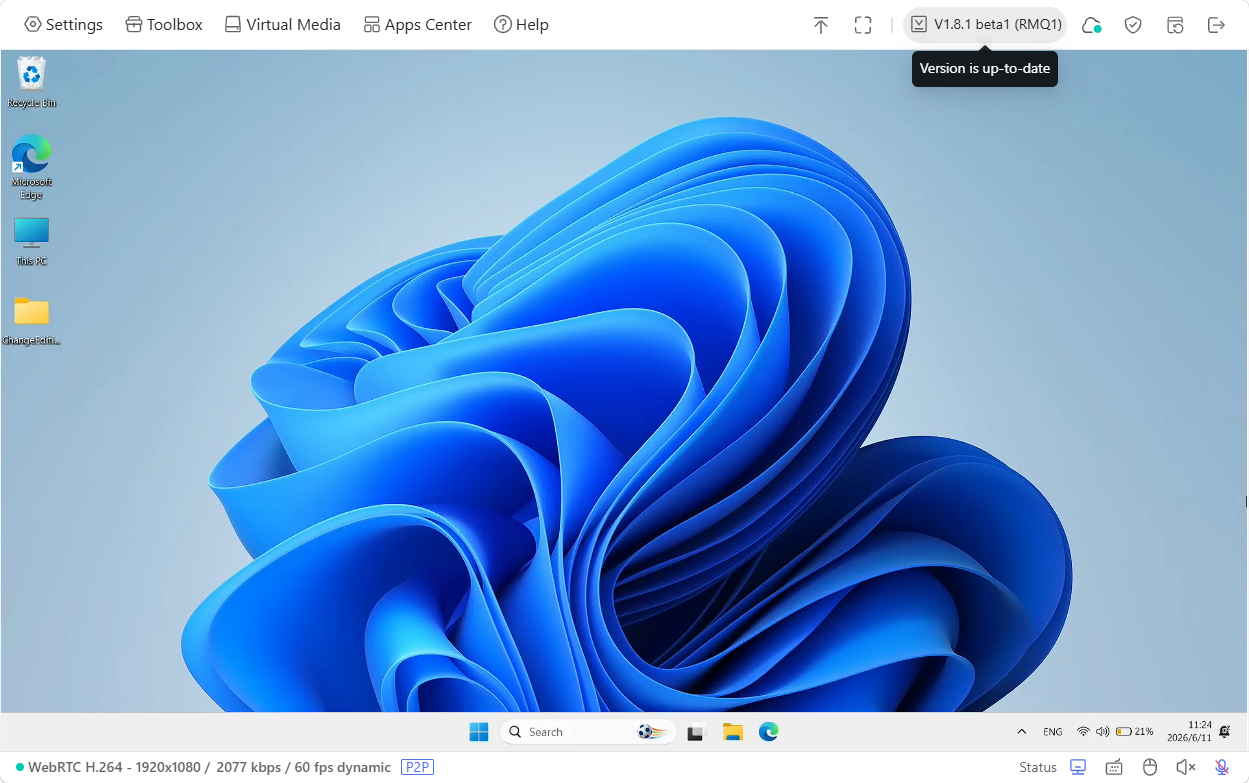1249x783 pixels.
Task: Open the Help menu
Action: click(521, 25)
